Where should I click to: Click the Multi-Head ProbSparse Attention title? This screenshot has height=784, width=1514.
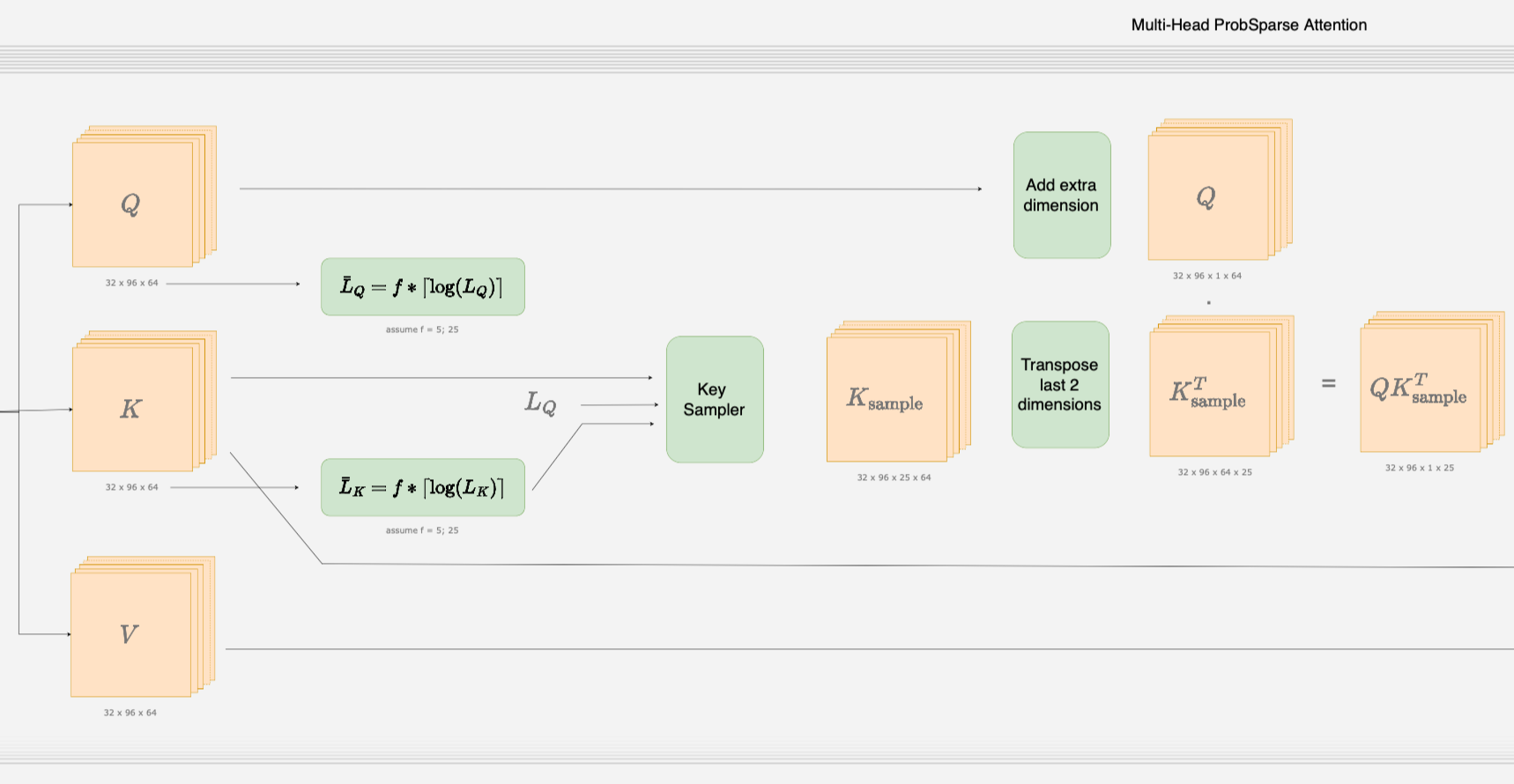click(1248, 25)
